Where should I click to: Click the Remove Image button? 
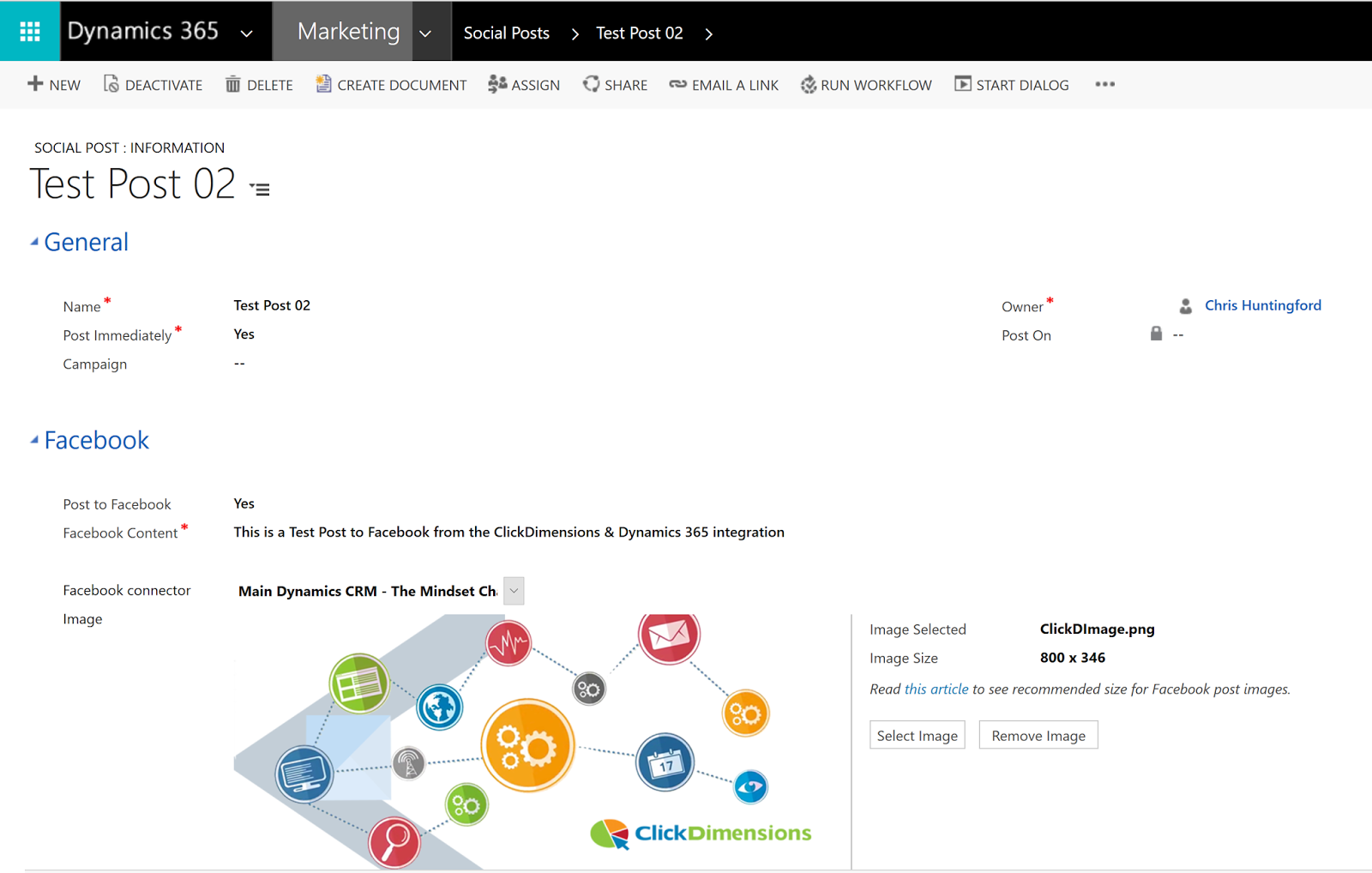pyautogui.click(x=1038, y=735)
